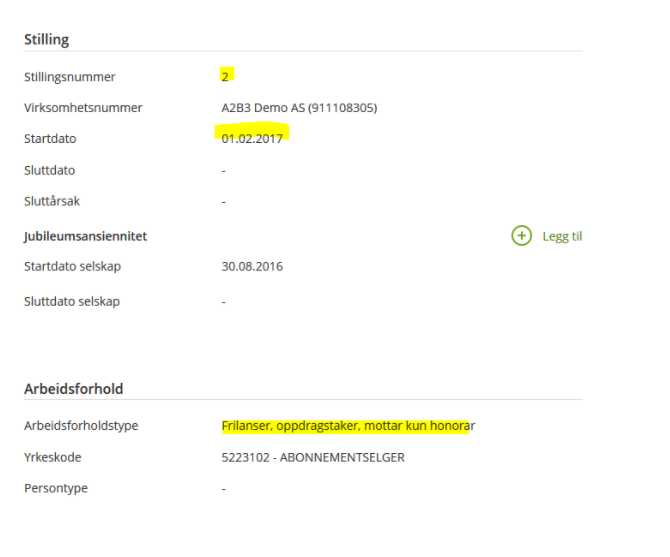
Task: Click the Sluttårsak field label
Action: point(51,200)
